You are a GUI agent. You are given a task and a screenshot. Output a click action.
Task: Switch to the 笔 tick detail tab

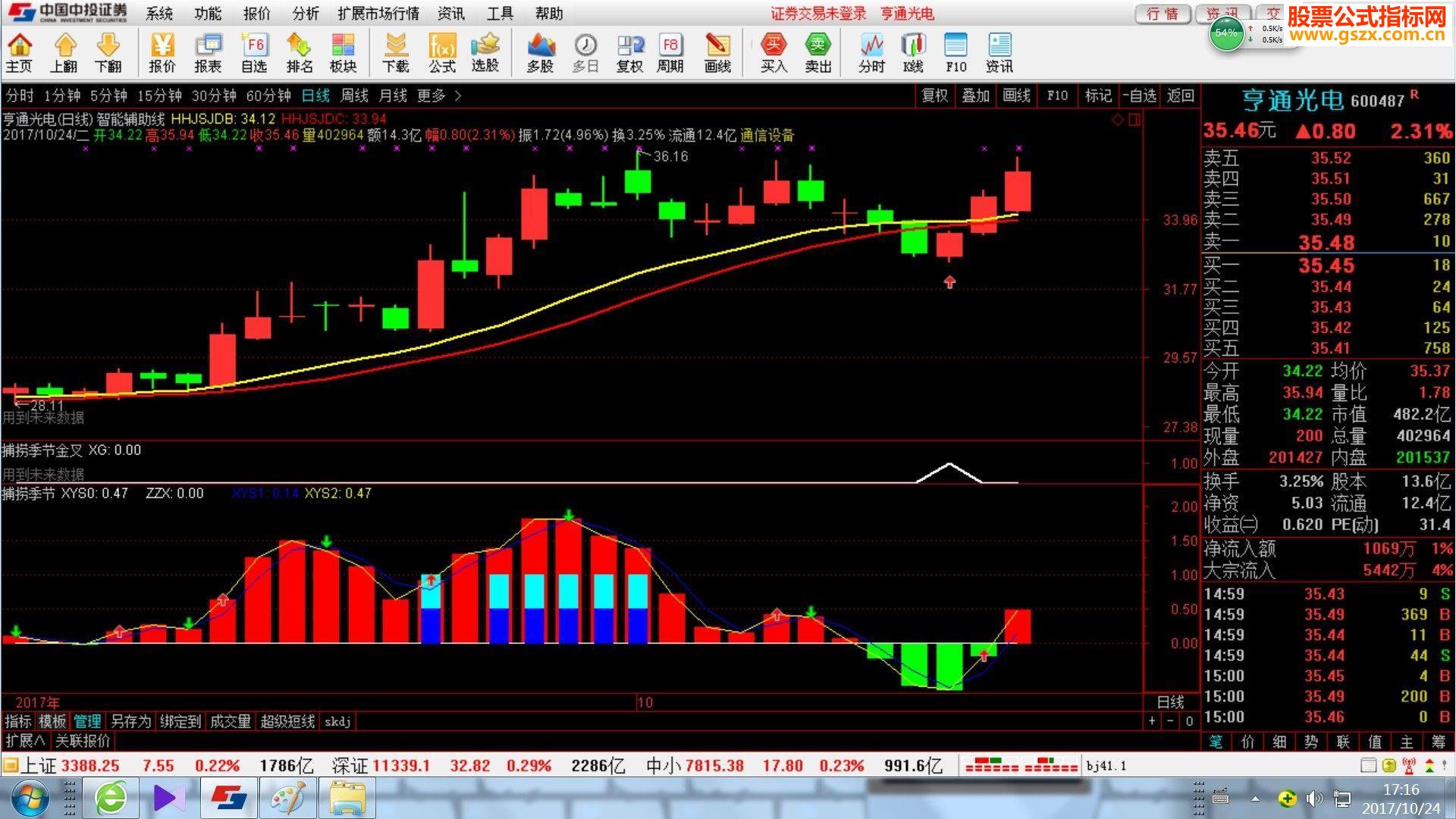1216,742
